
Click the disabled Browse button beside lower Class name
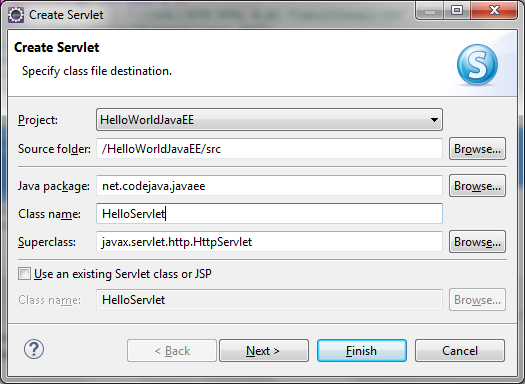coord(477,300)
